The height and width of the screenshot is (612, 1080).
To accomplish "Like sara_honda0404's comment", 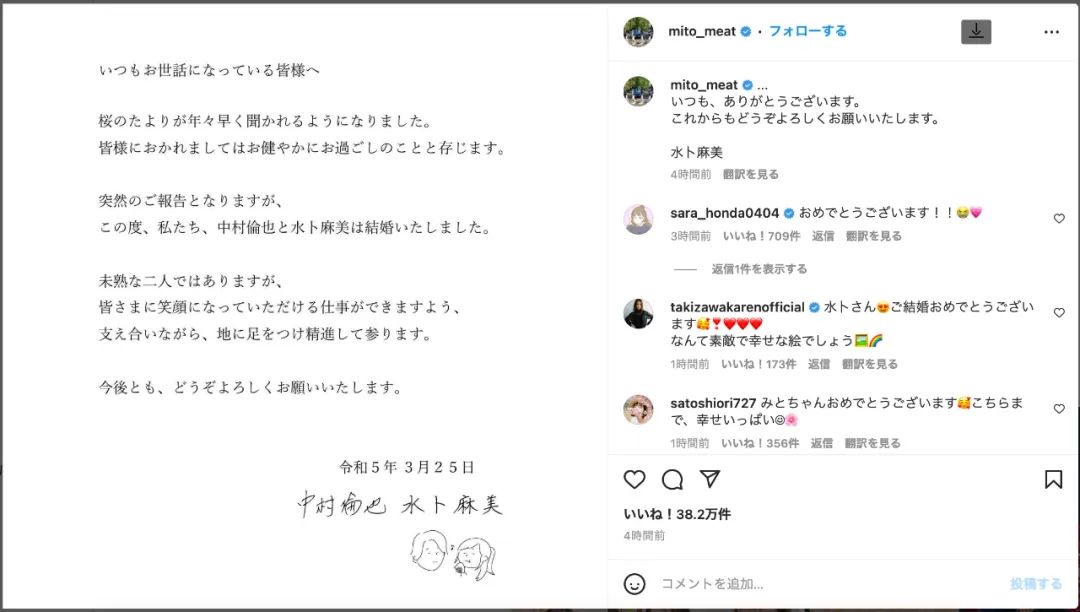I will (x=1059, y=218).
